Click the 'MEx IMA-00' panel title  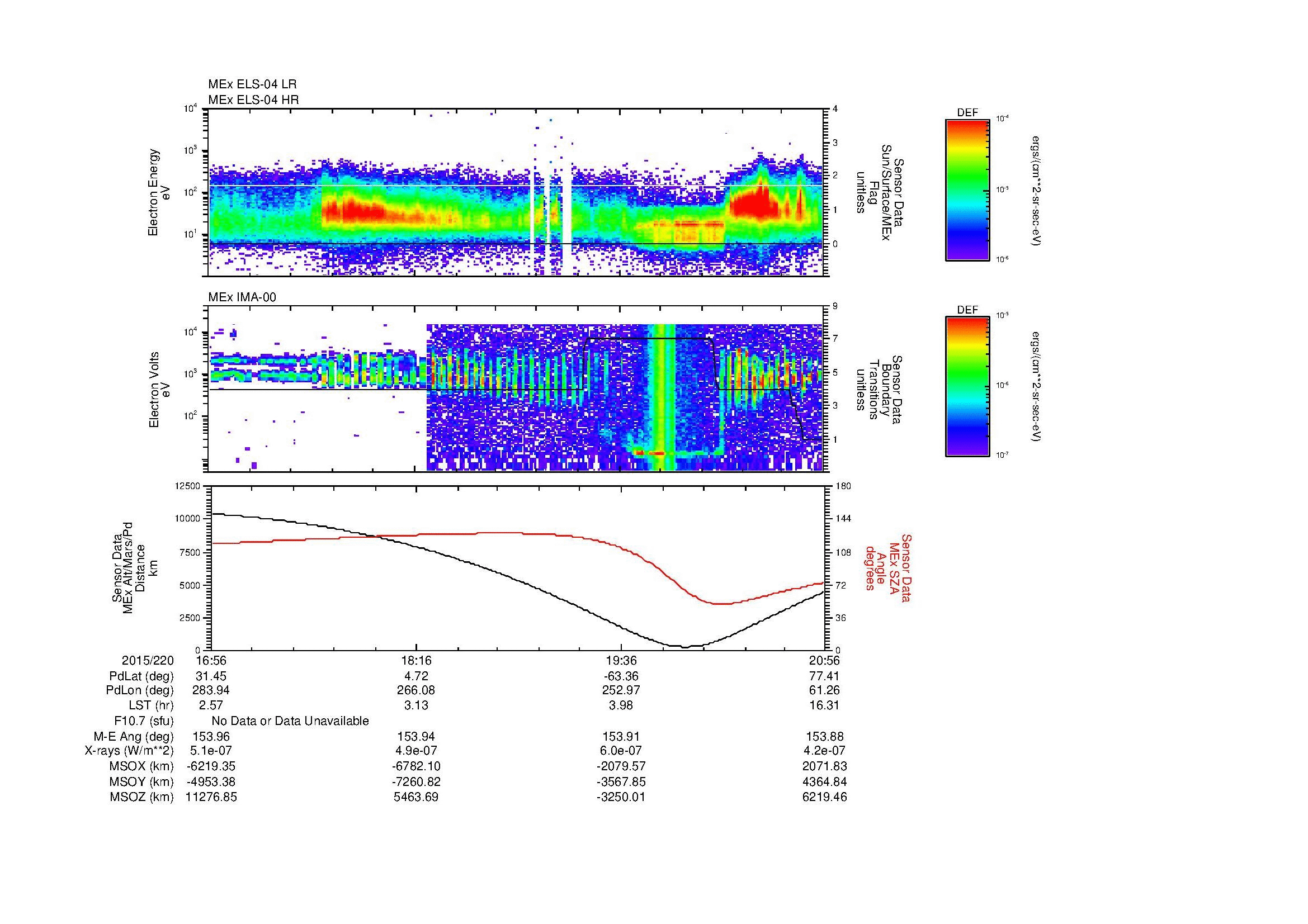[x=242, y=297]
